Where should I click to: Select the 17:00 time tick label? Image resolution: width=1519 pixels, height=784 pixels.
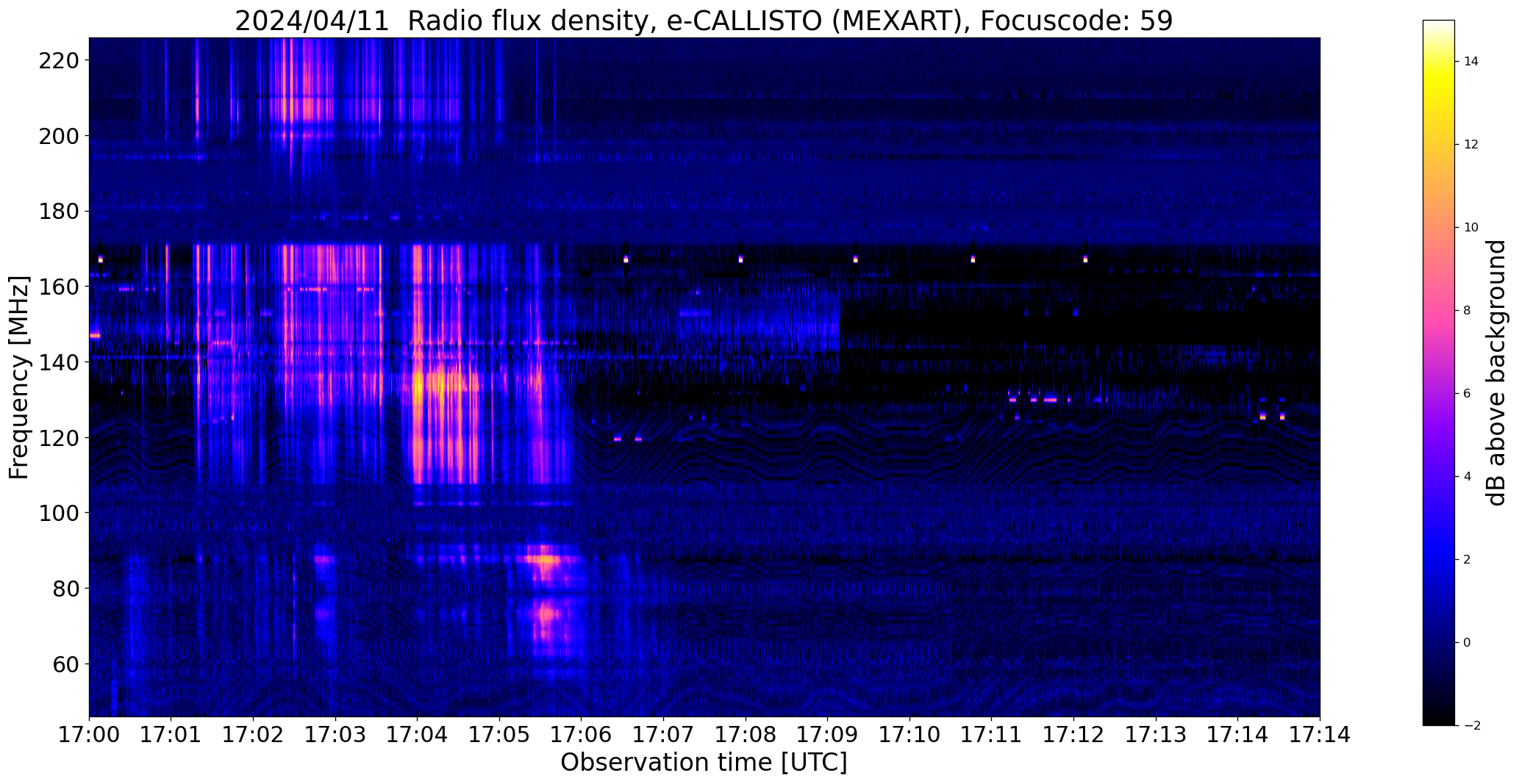tap(89, 736)
